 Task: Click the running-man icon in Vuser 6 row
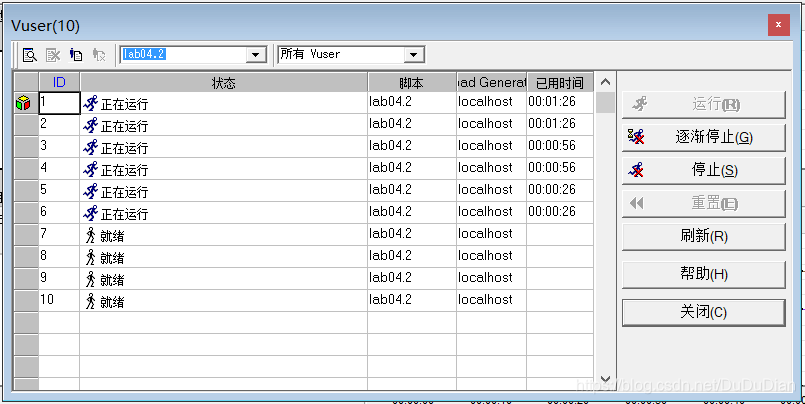click(x=90, y=214)
